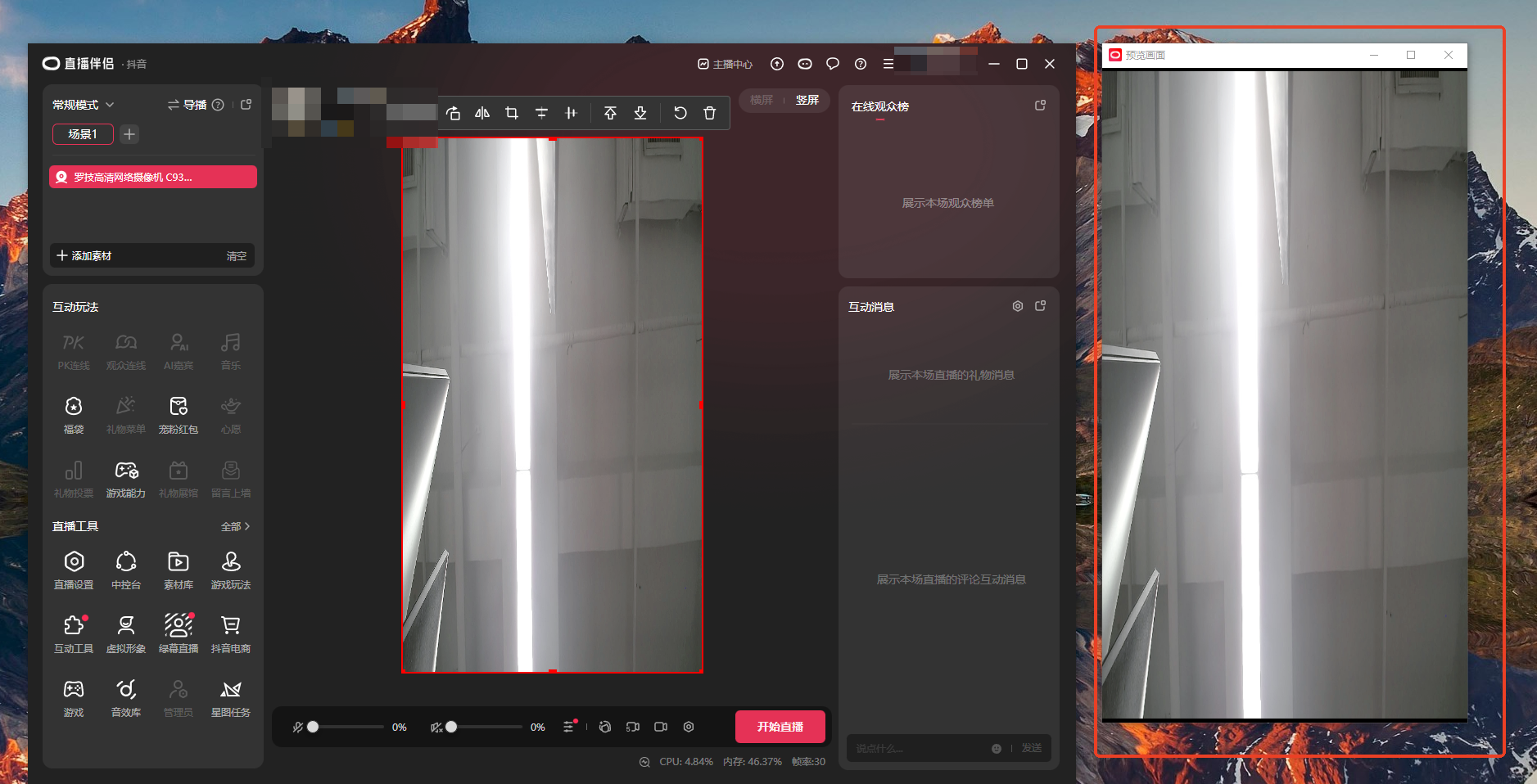Click the microphone volume slider handle
The image size is (1537, 784).
point(313,727)
